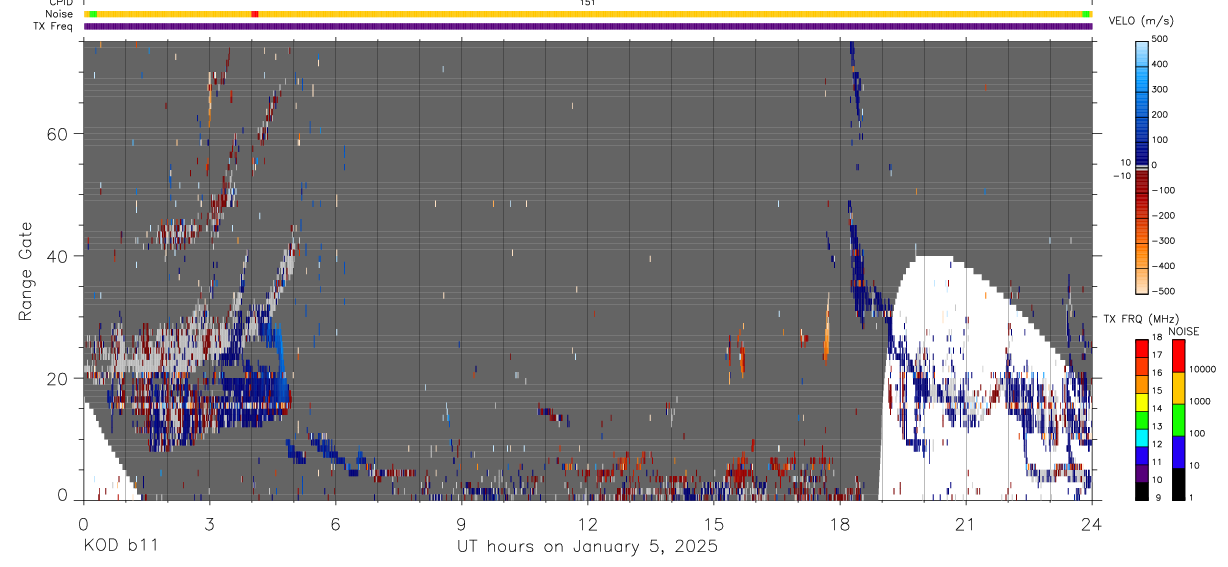Select the 'VELO (m/s)' color bar title
Screen dimensions: 1228x567
point(1142,21)
